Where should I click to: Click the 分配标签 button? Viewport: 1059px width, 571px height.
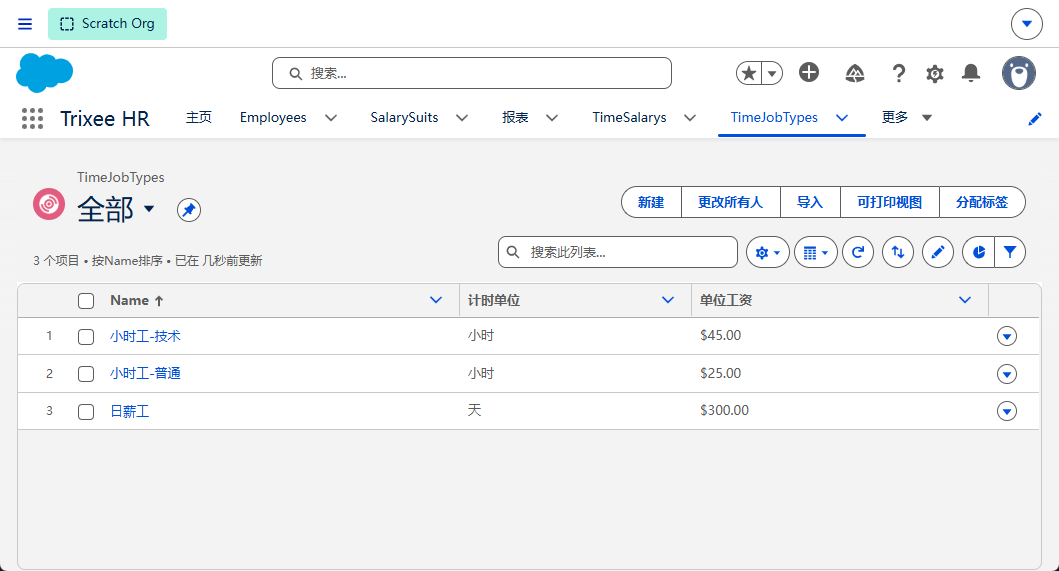pyautogui.click(x=982, y=202)
